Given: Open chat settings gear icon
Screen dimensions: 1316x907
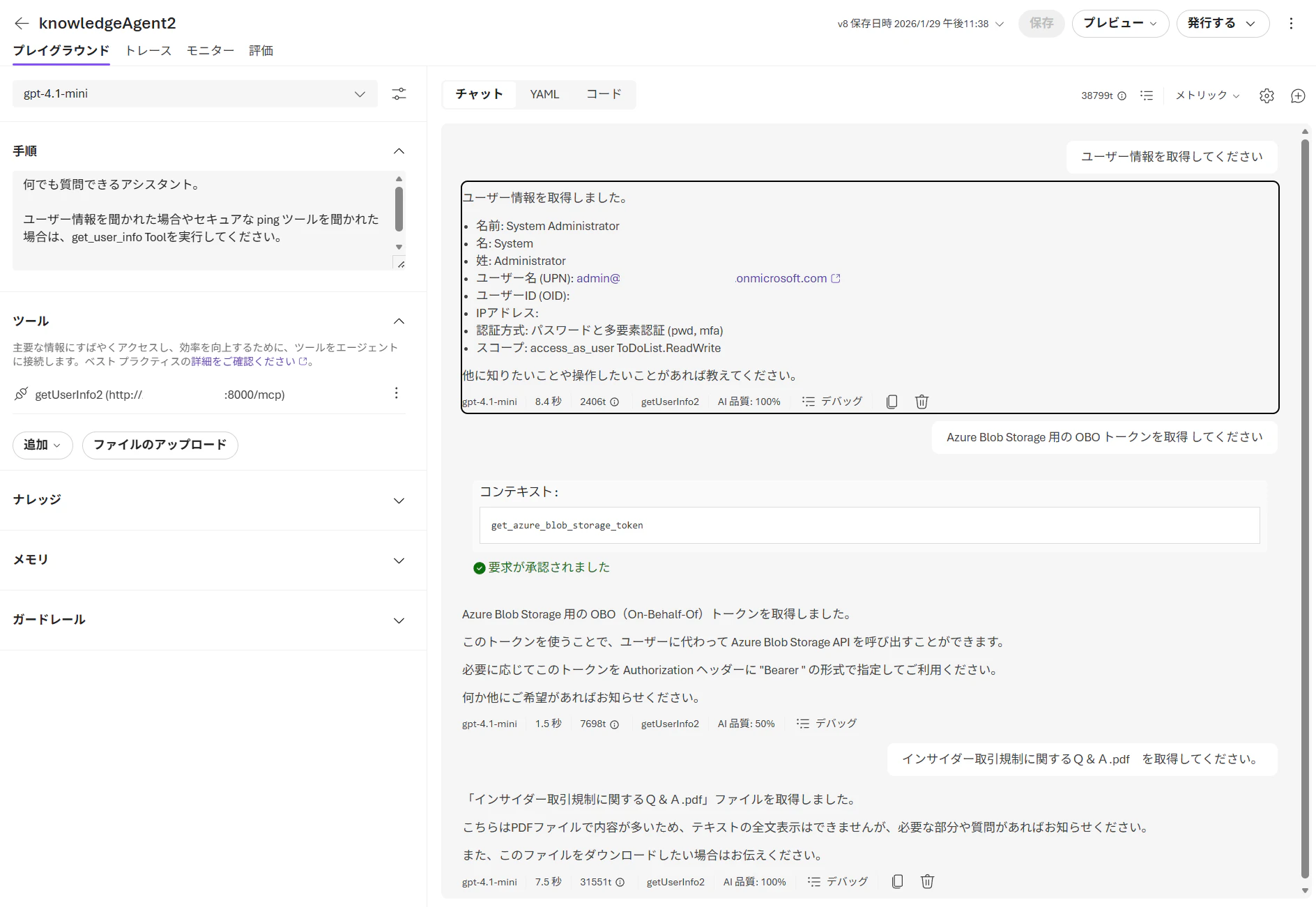Looking at the screenshot, I should coord(1267,96).
